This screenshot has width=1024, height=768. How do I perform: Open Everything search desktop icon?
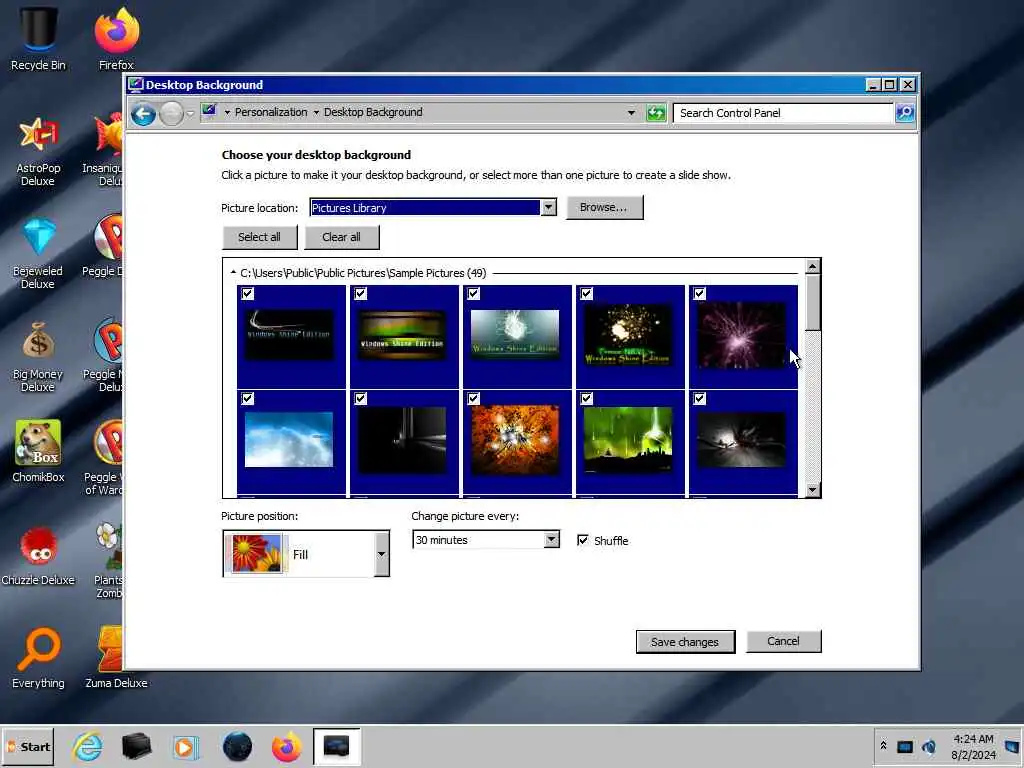pos(38,658)
